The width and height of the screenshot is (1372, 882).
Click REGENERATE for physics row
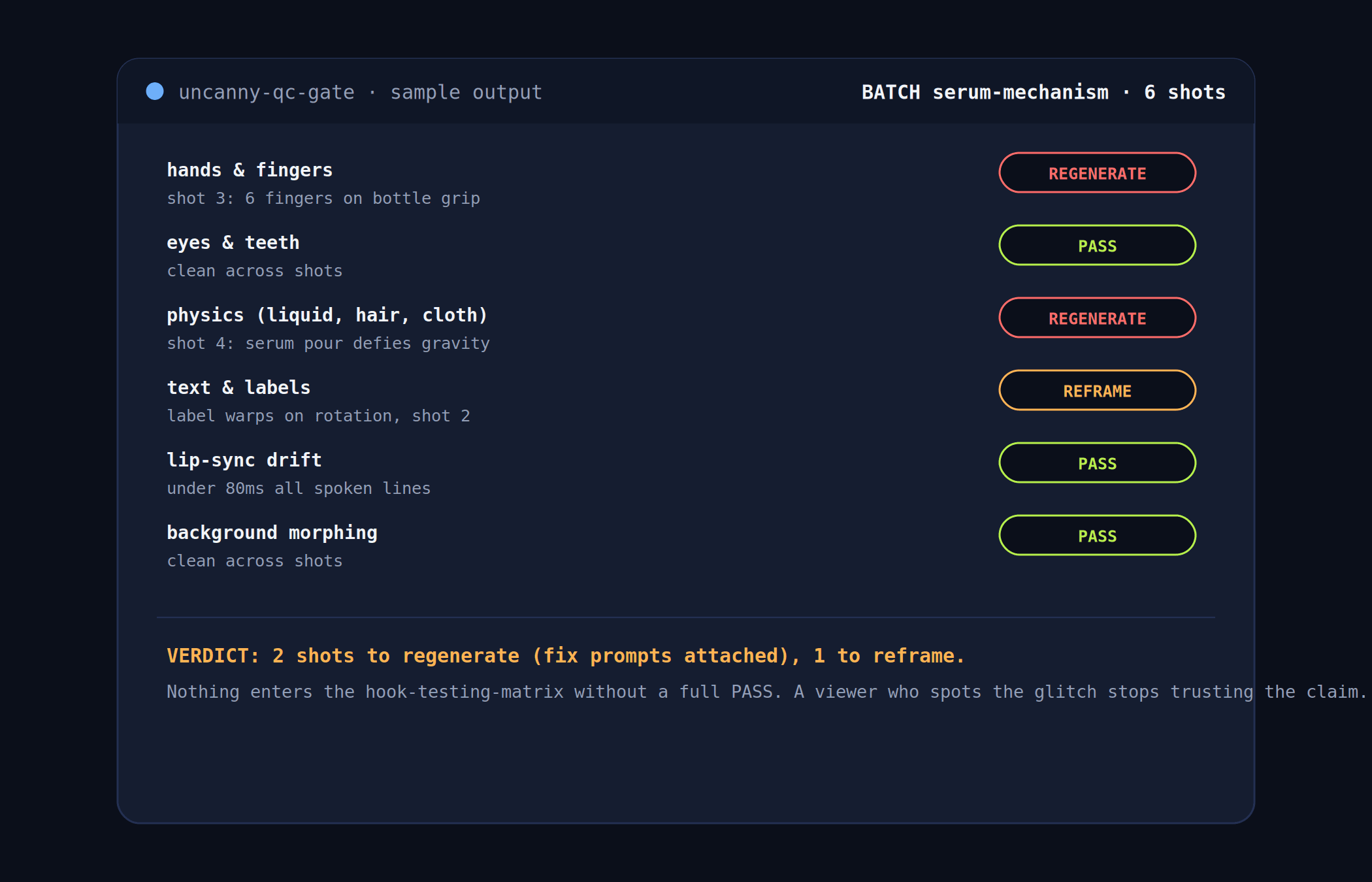pos(1097,318)
